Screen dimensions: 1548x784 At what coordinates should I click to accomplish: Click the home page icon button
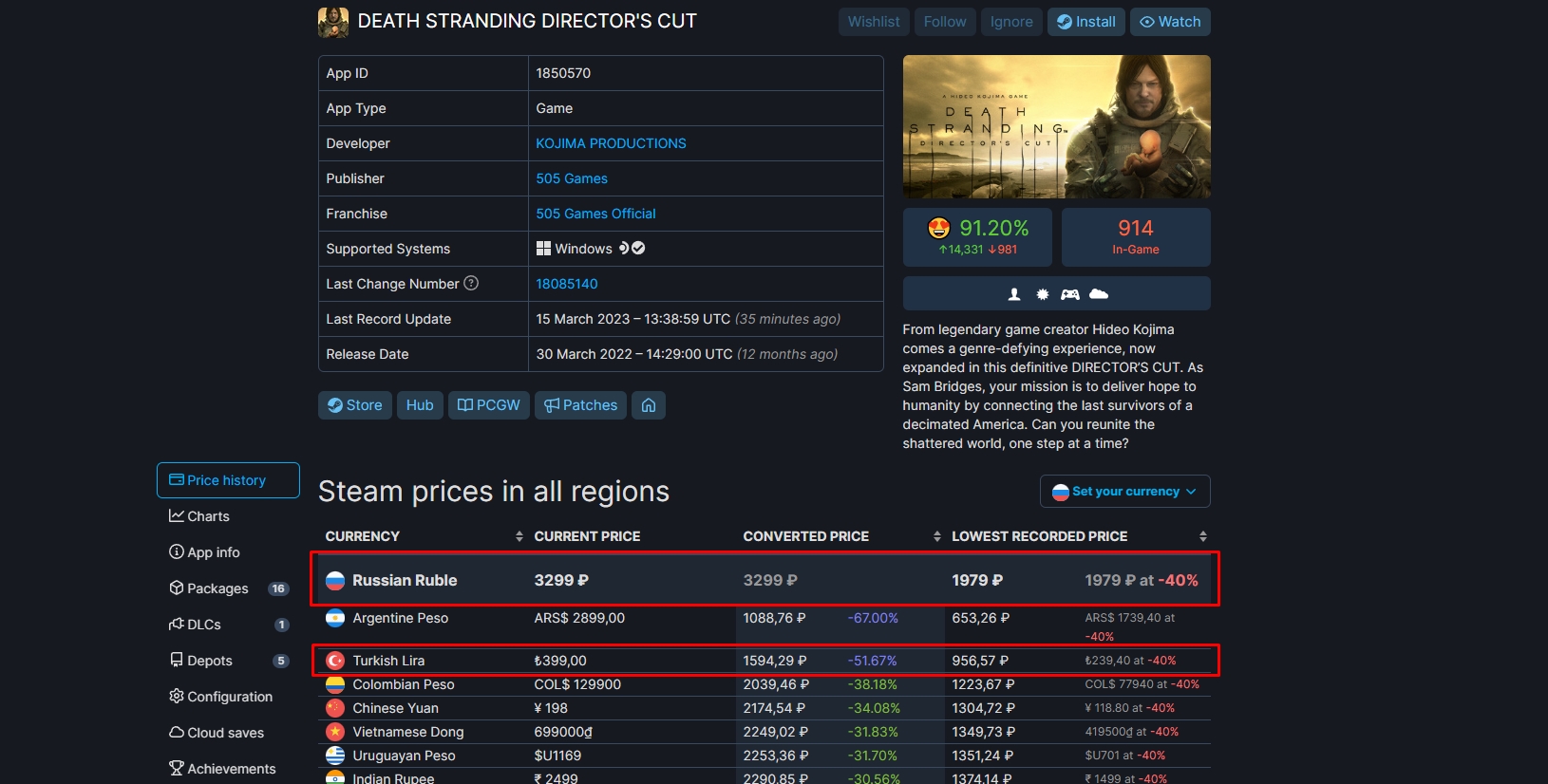[649, 405]
